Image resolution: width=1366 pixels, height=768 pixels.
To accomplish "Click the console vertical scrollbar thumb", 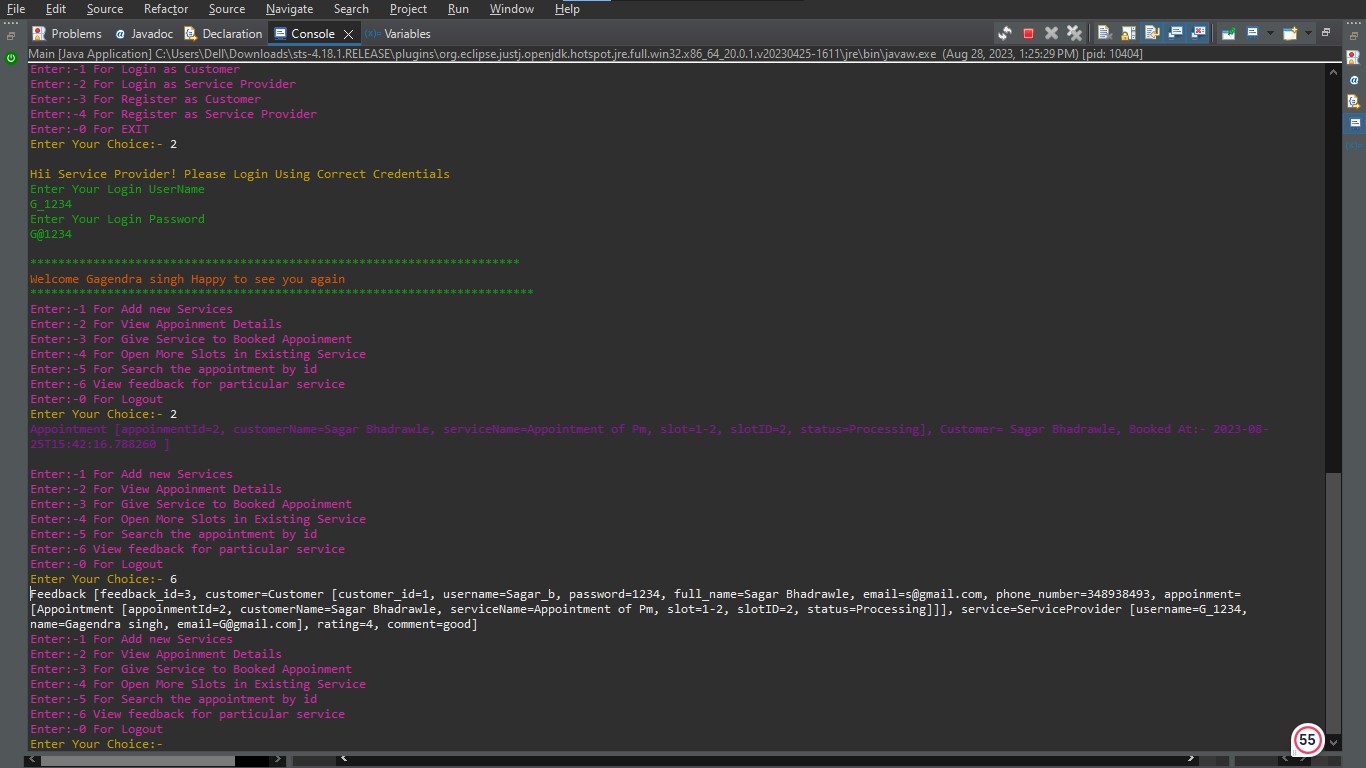I will (x=1332, y=603).
